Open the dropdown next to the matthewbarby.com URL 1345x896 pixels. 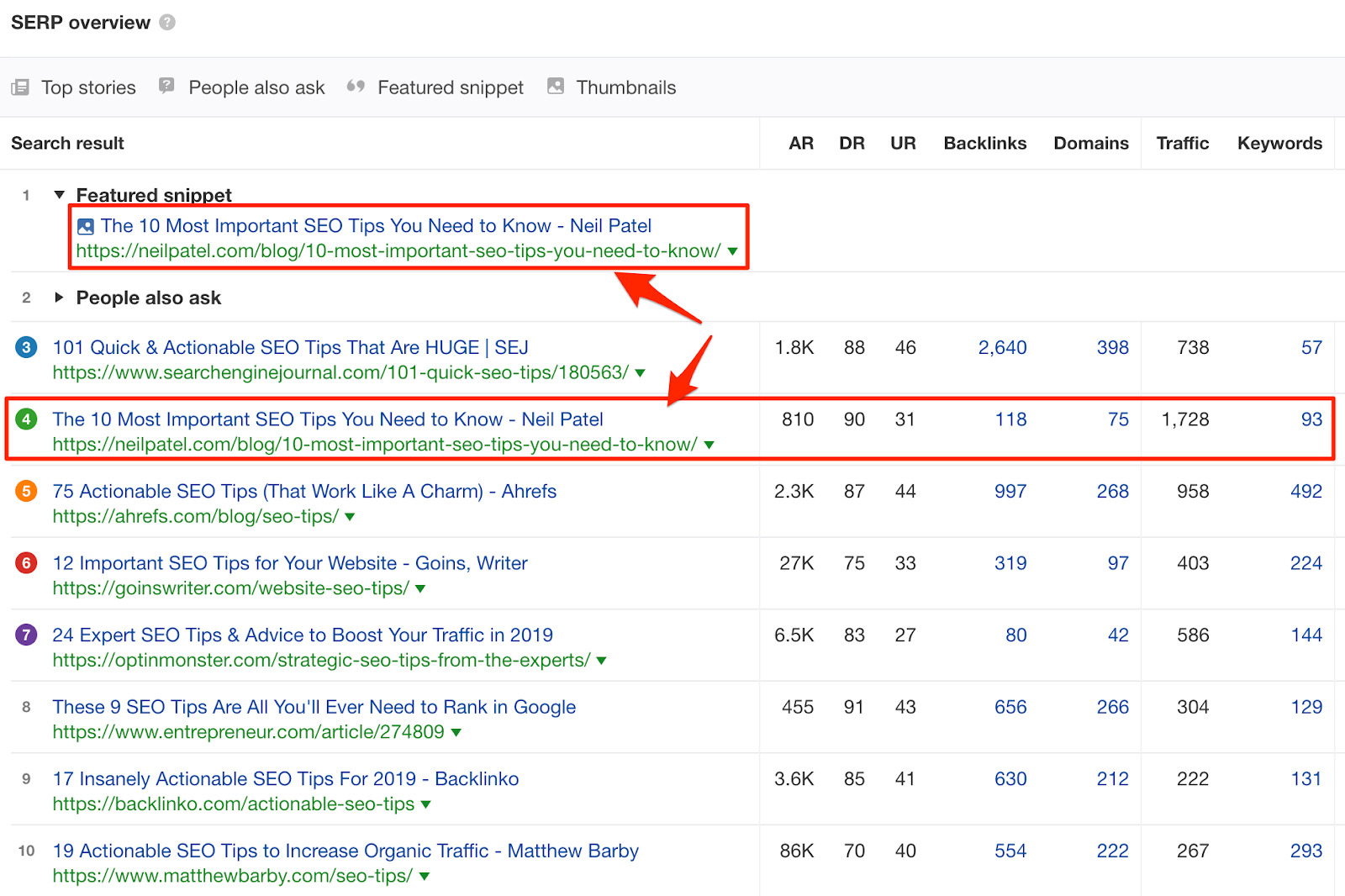(425, 876)
